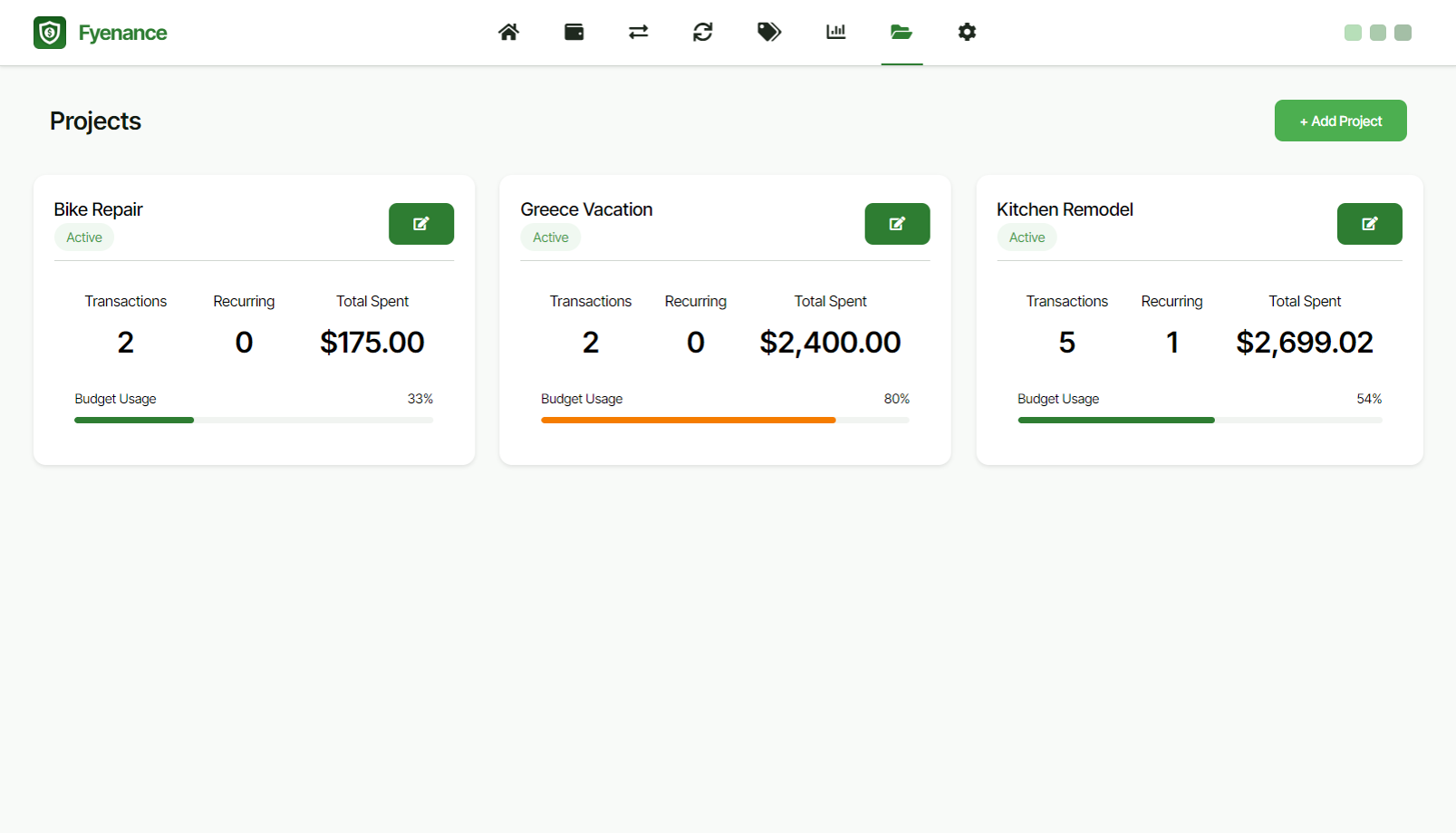
Task: Open Settings with the gear icon
Action: [x=967, y=32]
